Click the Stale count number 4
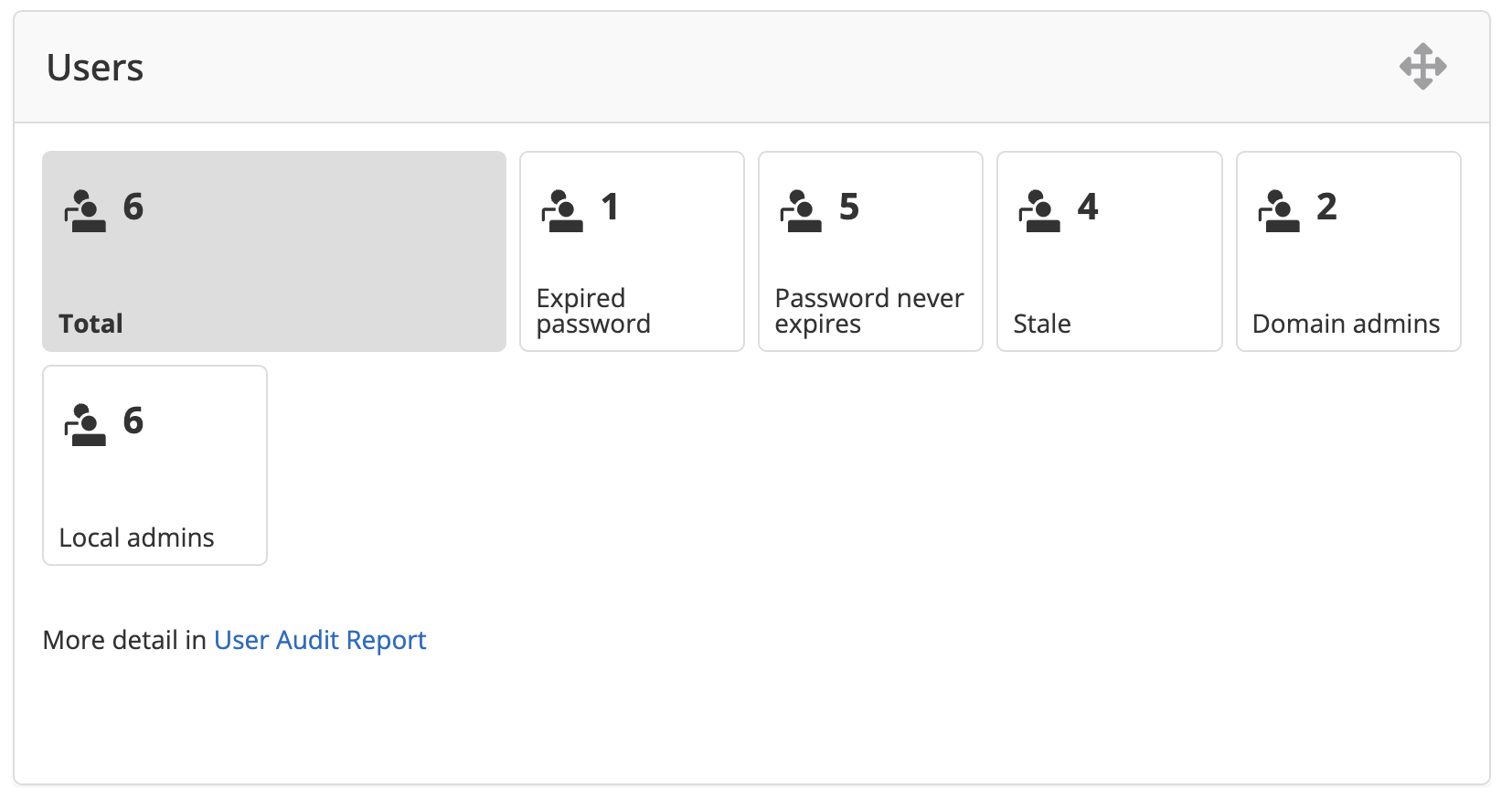1512x799 pixels. 1088,208
